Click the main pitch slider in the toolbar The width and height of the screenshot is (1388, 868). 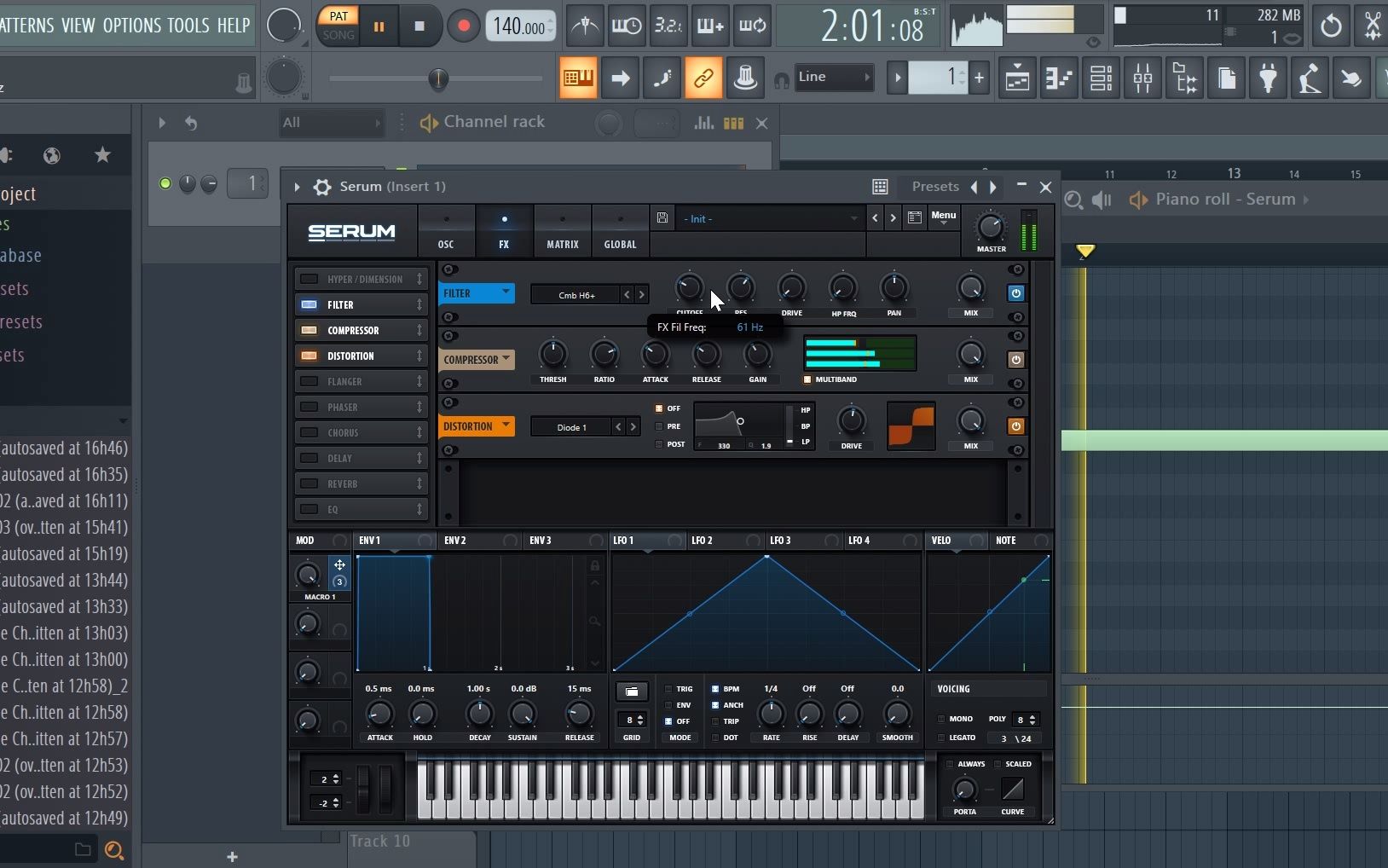point(437,79)
